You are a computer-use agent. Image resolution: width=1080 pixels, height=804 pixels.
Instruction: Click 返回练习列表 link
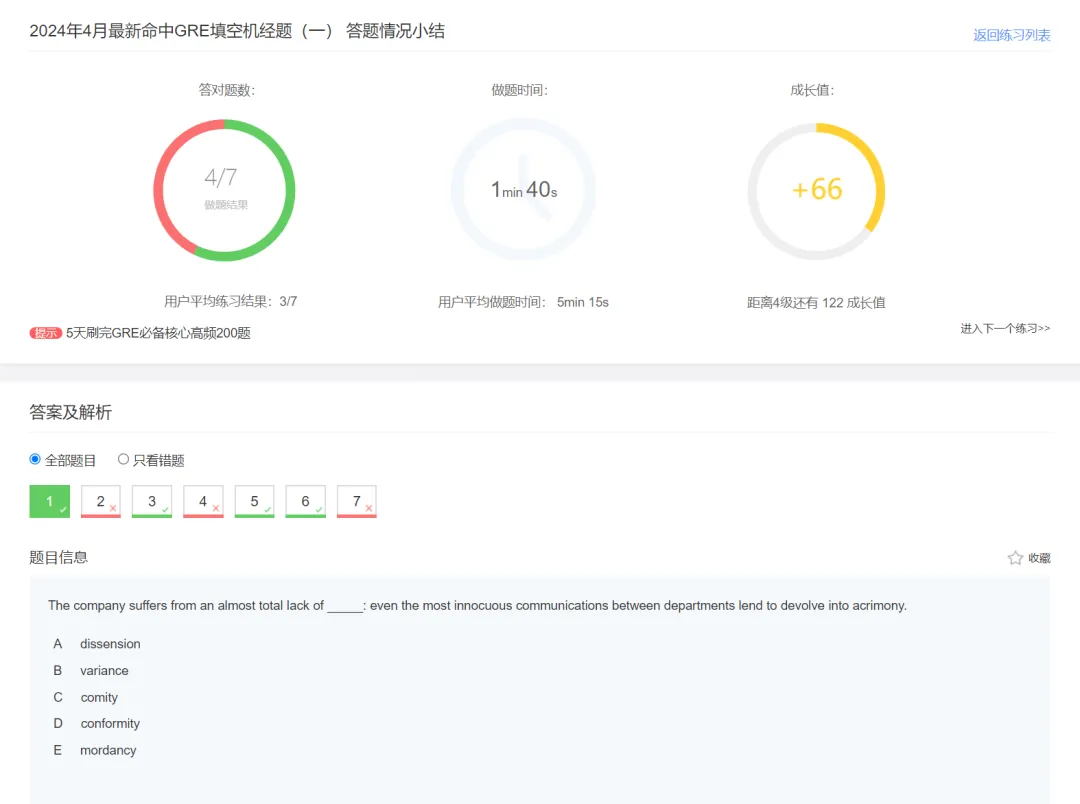(1012, 35)
